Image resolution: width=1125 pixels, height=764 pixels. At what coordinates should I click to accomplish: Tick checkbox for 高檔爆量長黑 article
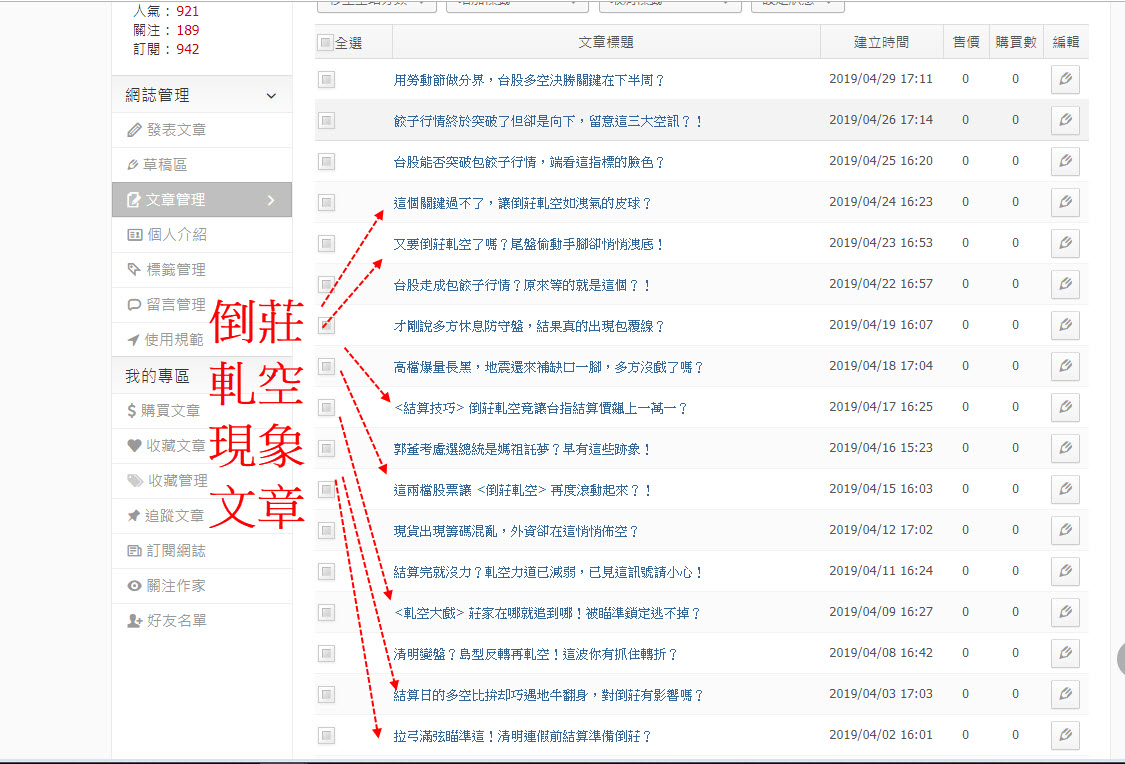pos(326,367)
